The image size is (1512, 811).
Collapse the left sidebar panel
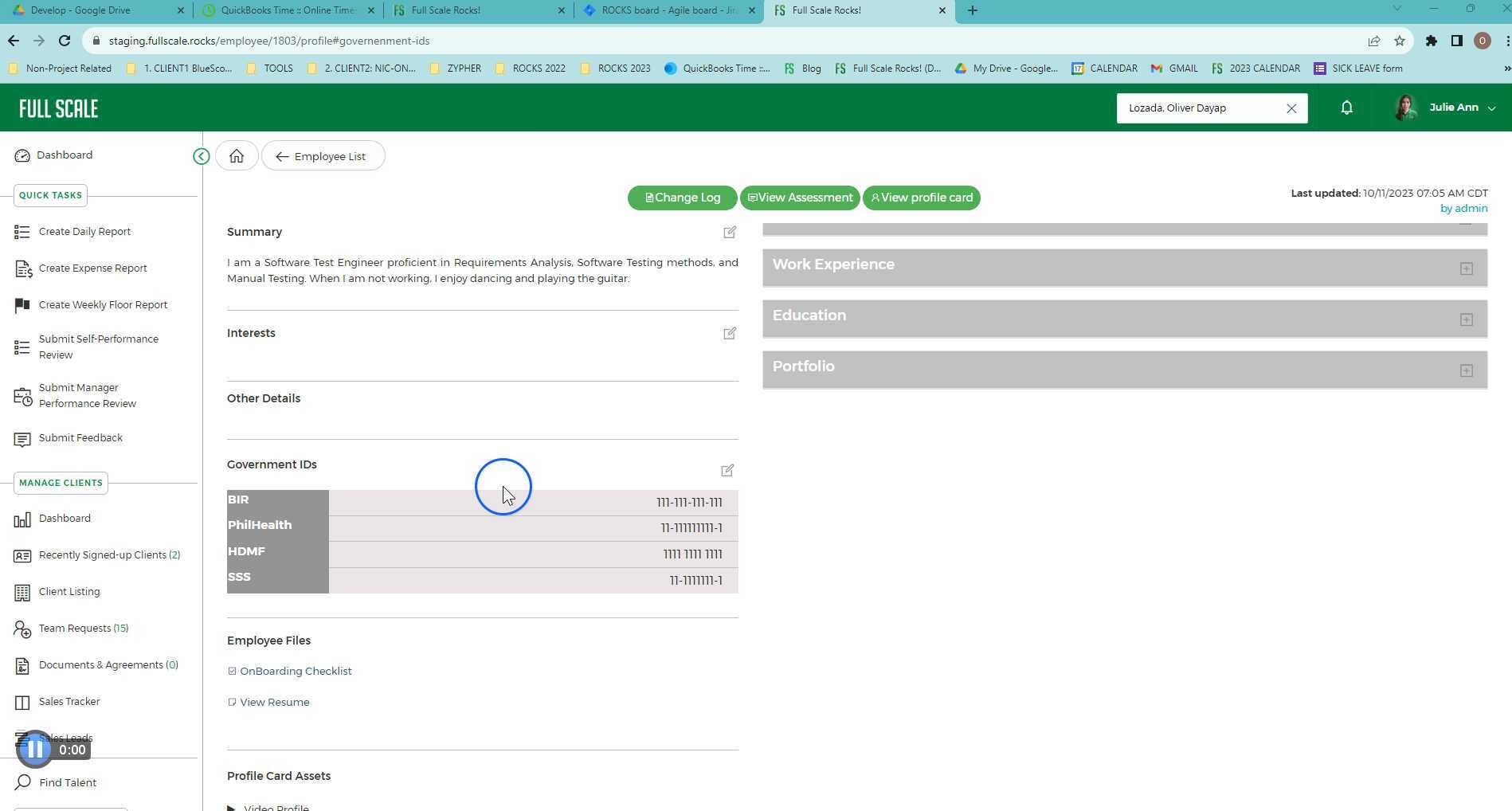pos(201,156)
